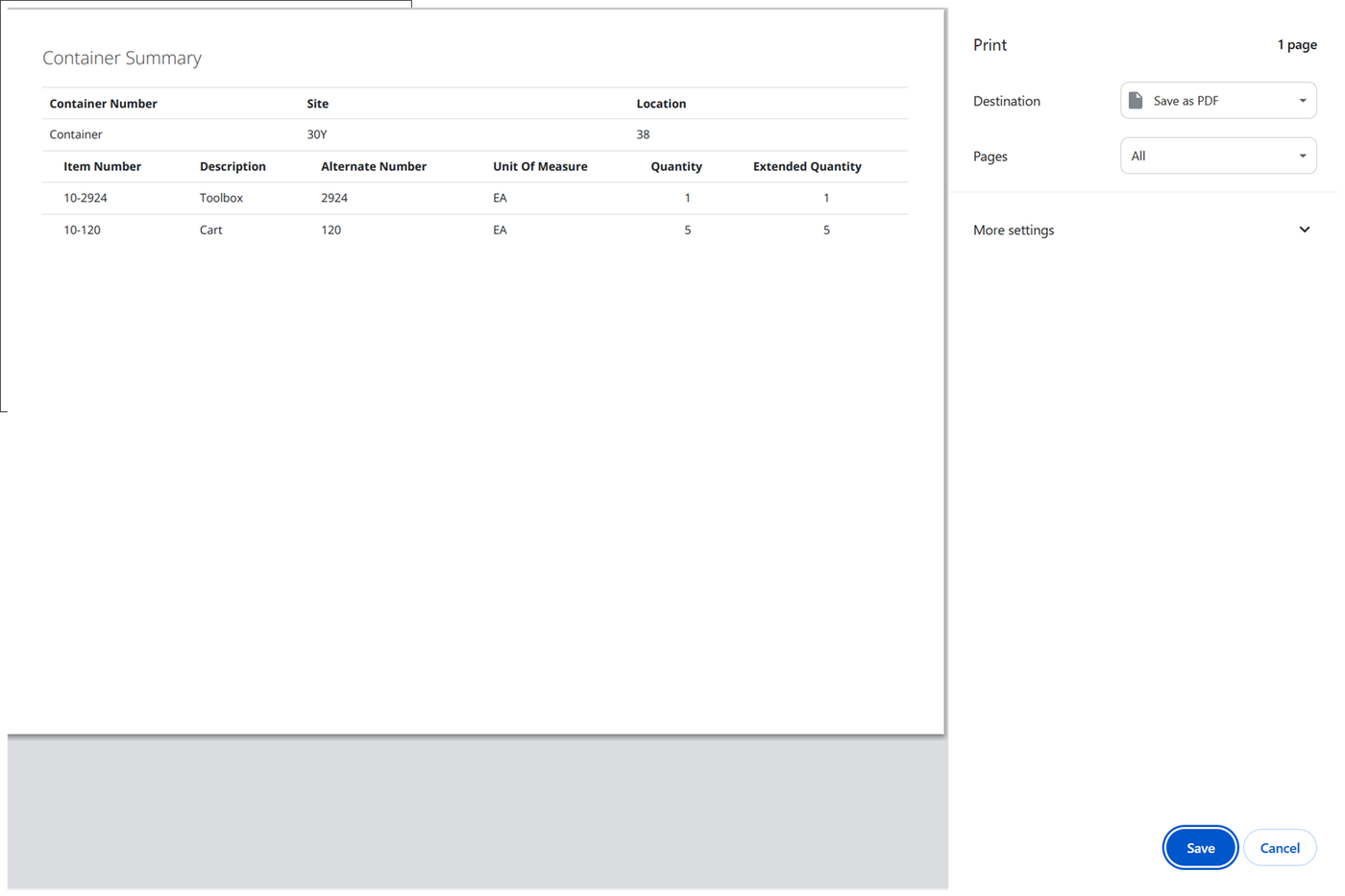
Task: Click item number 10-2924
Action: click(86, 198)
